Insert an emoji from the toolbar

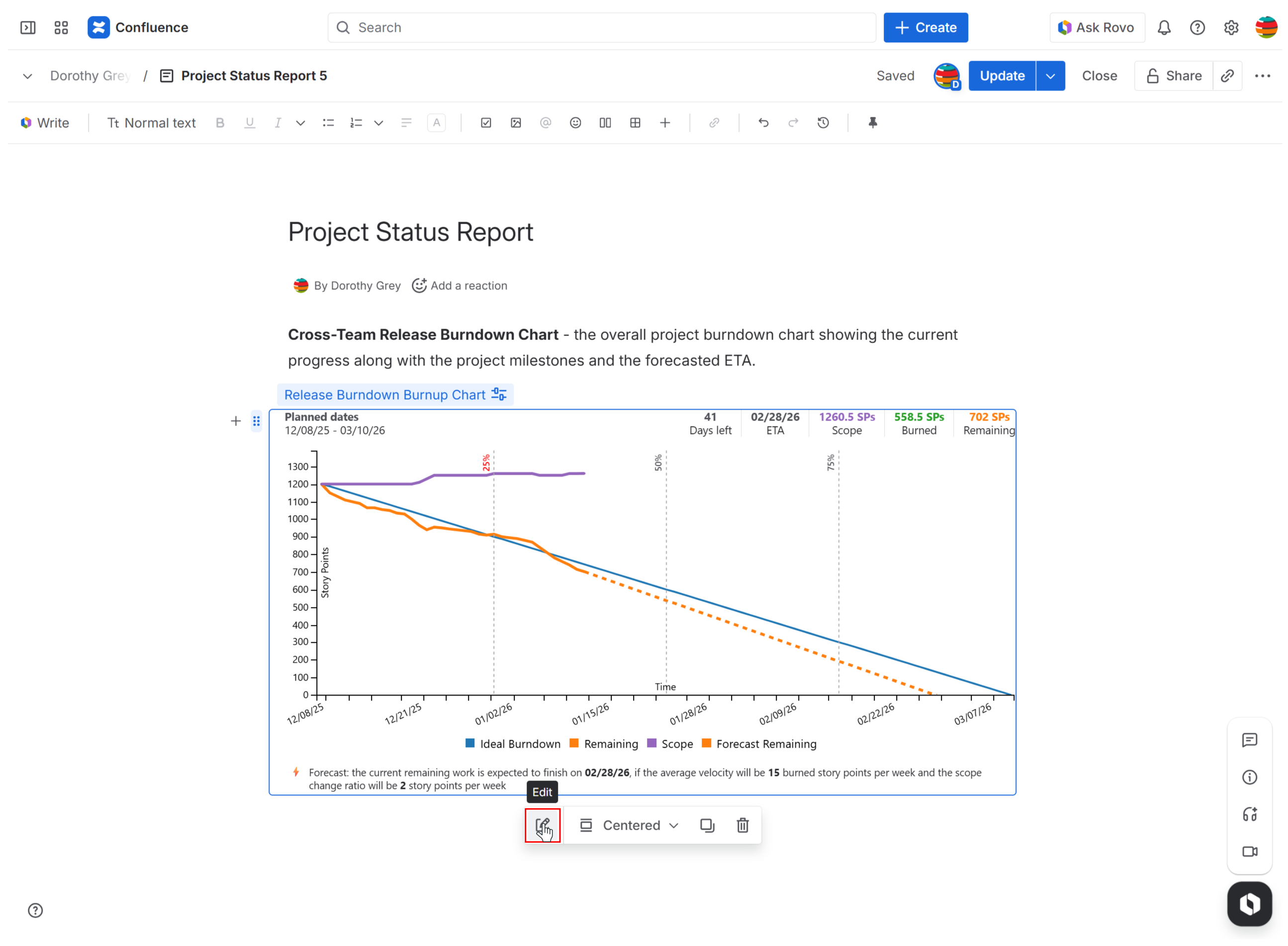tap(575, 123)
